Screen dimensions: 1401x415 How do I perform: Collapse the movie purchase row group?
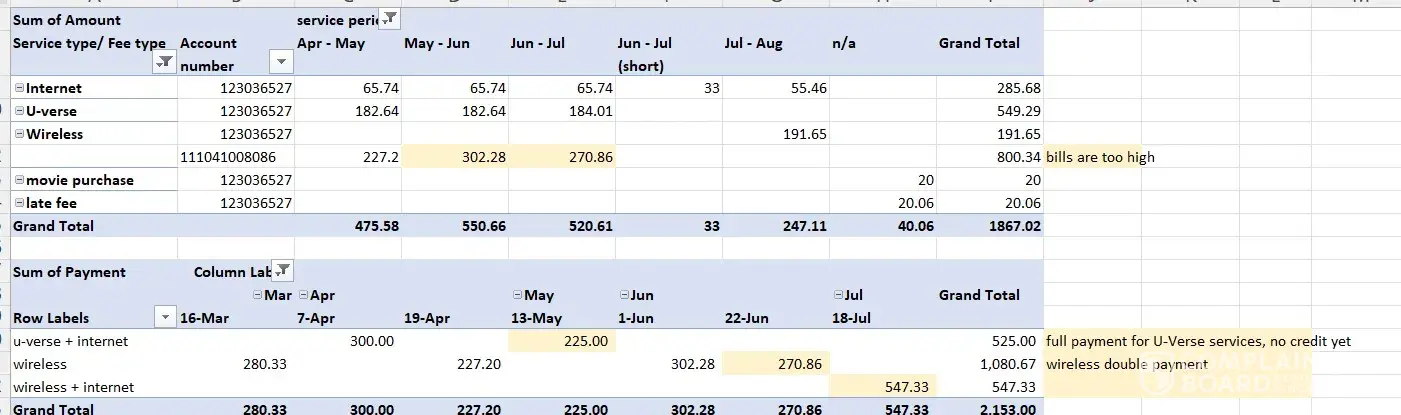pyautogui.click(x=20, y=180)
